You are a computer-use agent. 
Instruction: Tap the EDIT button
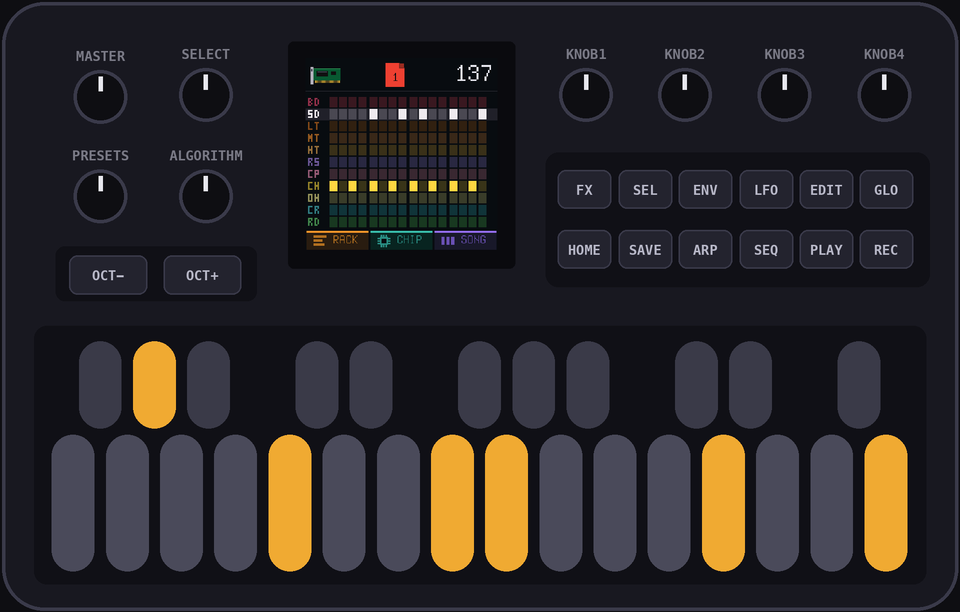pos(826,190)
